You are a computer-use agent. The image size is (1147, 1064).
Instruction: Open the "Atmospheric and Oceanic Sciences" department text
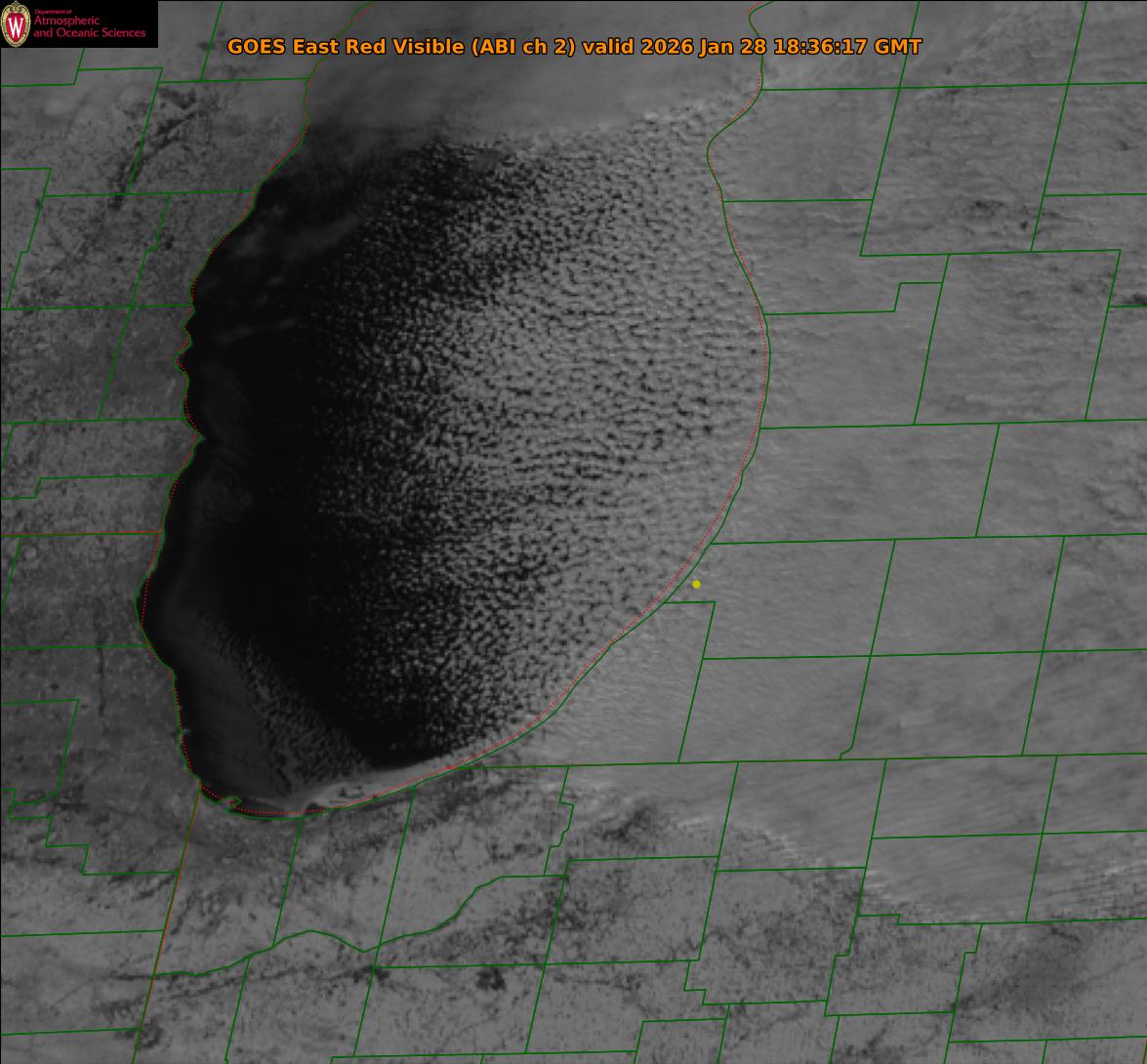[x=90, y=27]
